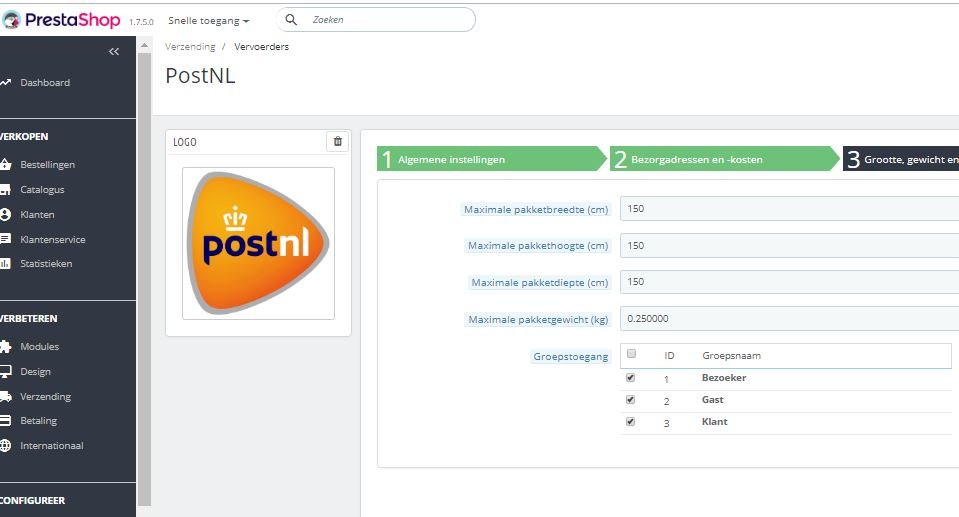Click the search magnifier icon
The height and width of the screenshot is (517, 959).
(x=291, y=20)
